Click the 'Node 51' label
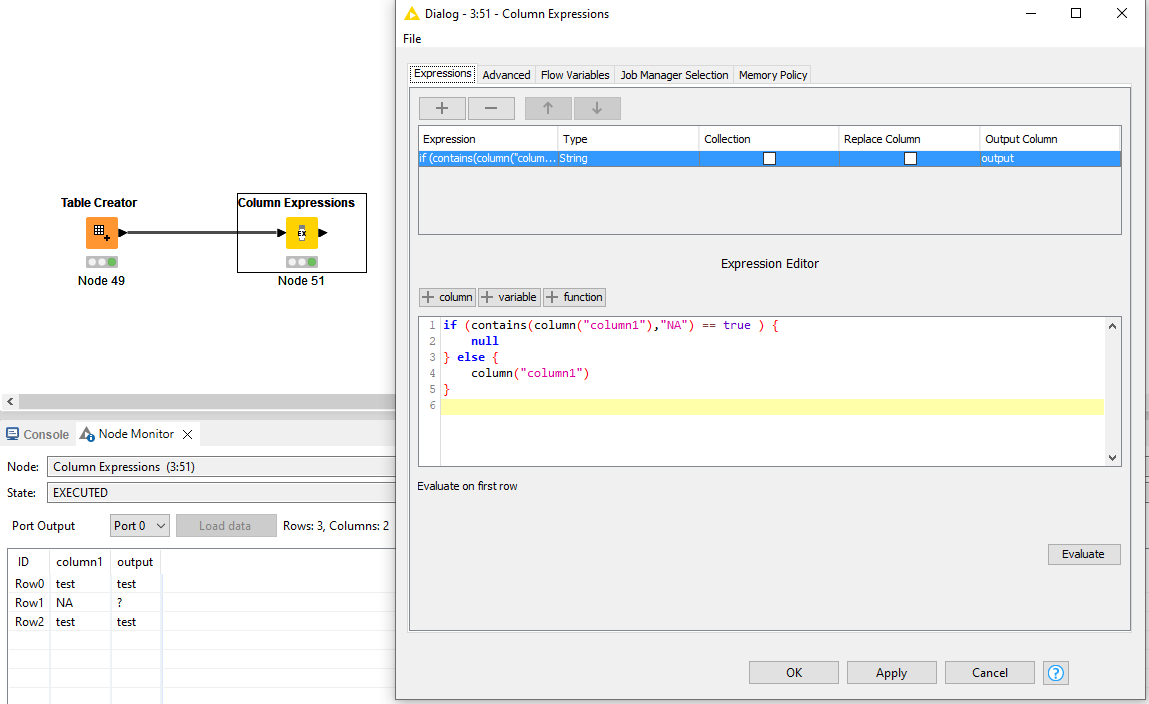Image resolution: width=1149 pixels, height=704 pixels. click(x=301, y=281)
